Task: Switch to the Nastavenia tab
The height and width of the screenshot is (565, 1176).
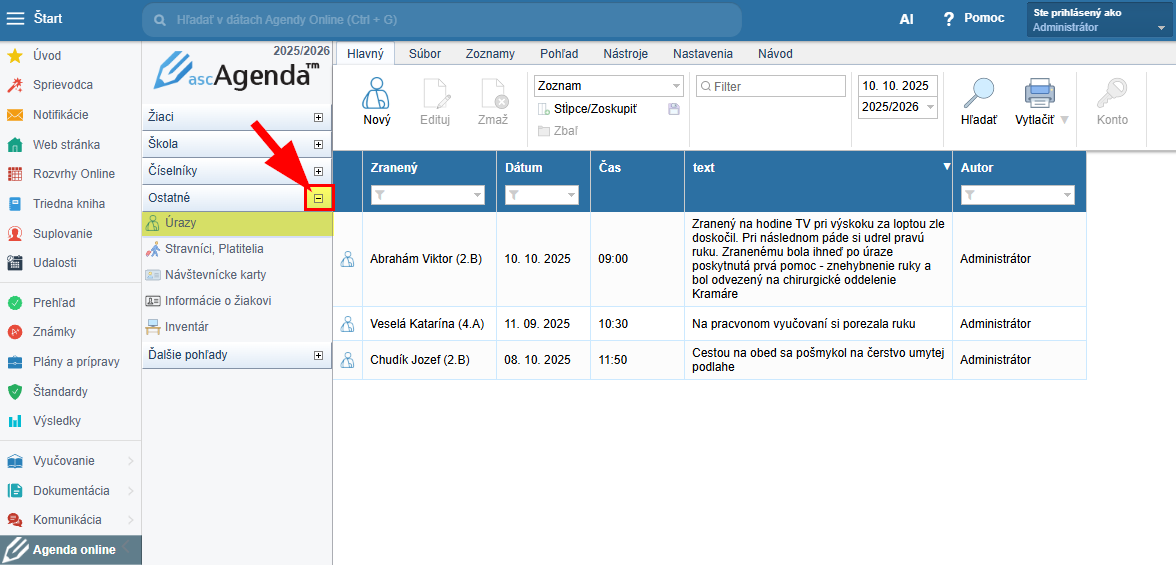Action: (702, 54)
